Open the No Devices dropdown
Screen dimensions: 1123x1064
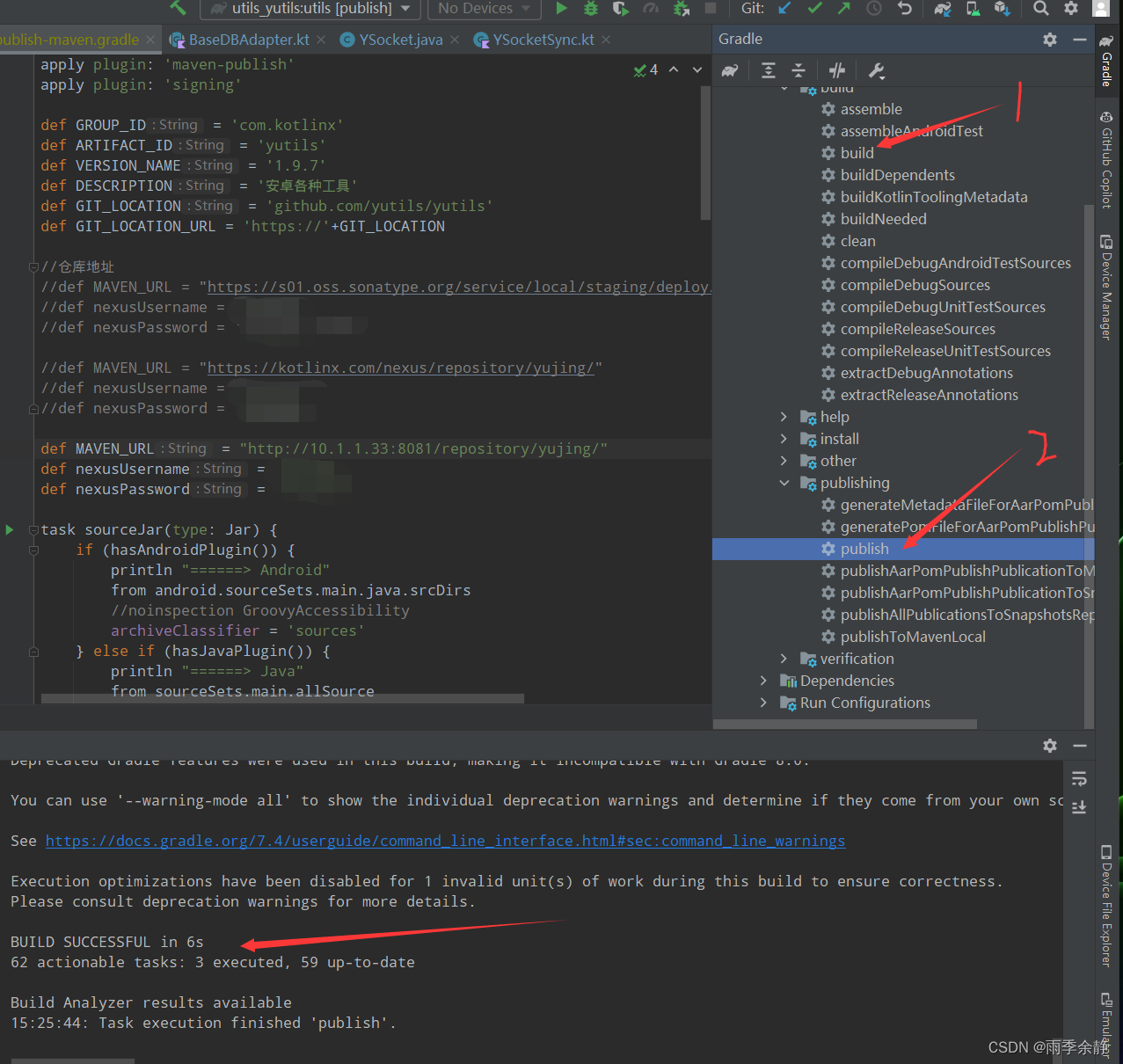[x=485, y=9]
